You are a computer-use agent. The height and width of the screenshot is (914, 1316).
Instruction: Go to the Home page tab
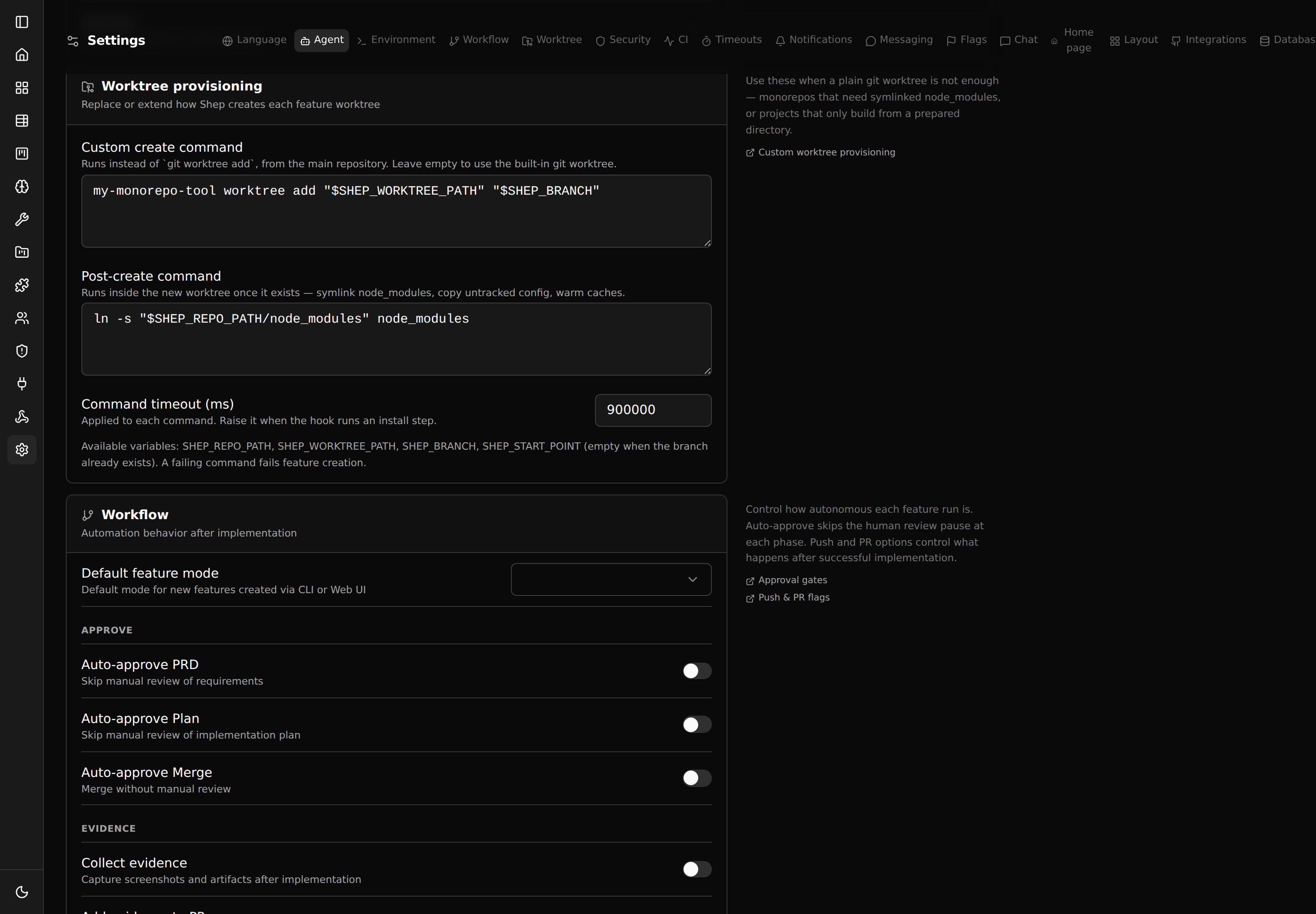point(1072,40)
